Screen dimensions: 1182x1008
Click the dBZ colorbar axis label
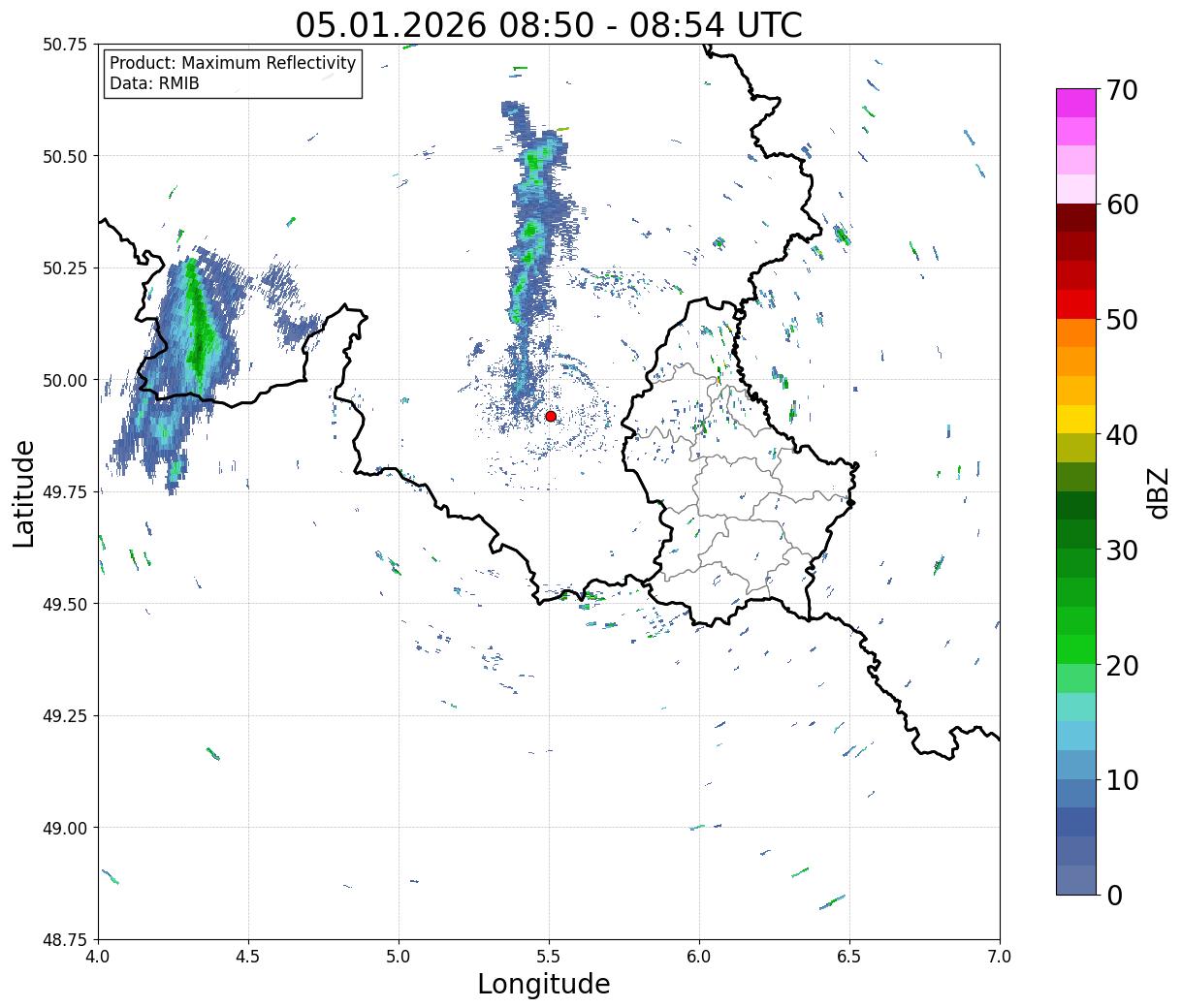(x=1158, y=491)
